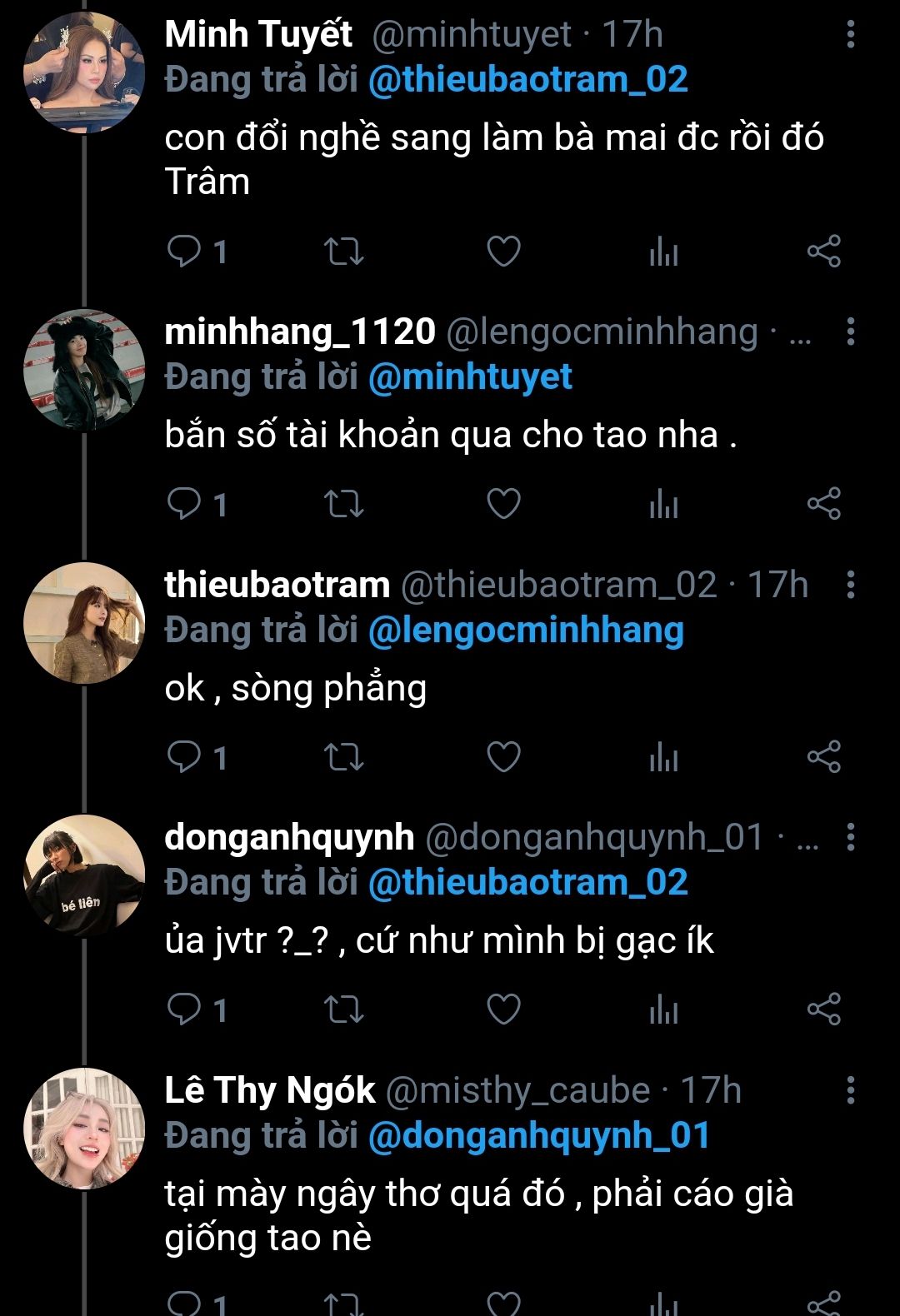The height and width of the screenshot is (1316, 900).
Task: View analytics for minhhang_1120's tweet
Action: (x=663, y=504)
